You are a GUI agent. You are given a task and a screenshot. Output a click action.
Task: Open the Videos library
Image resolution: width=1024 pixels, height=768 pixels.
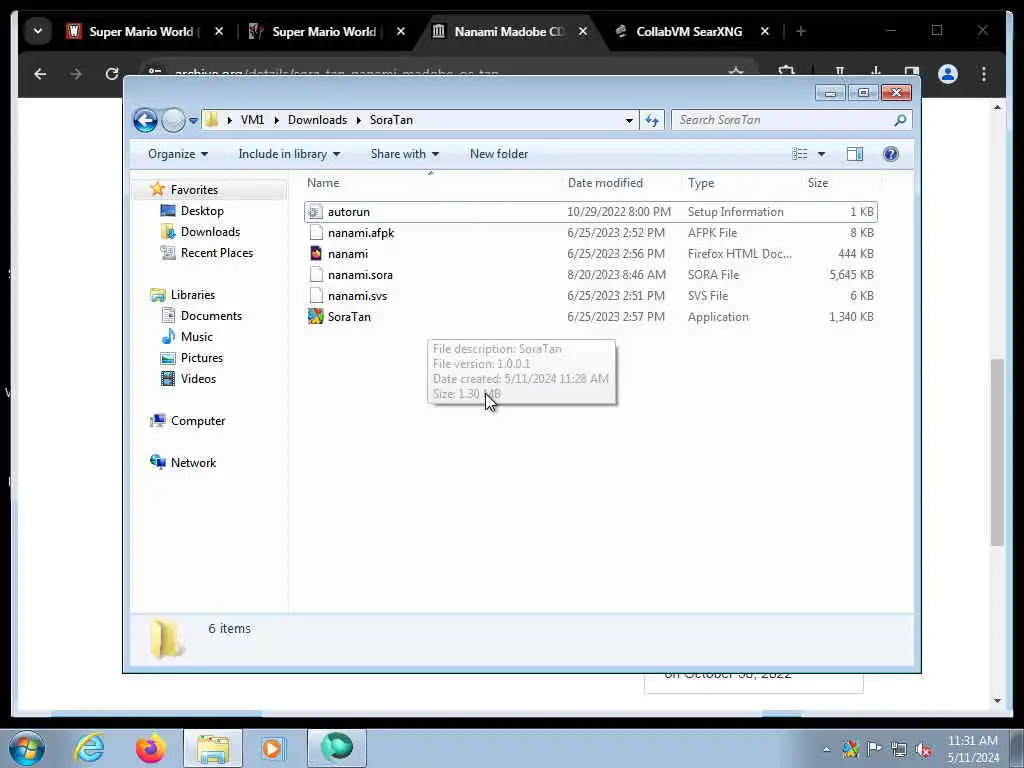[199, 378]
